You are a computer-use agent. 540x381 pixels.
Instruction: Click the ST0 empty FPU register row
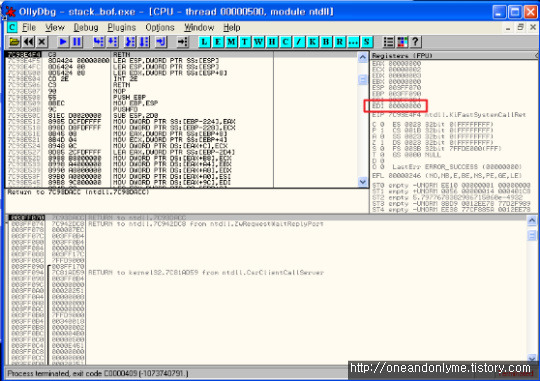(451, 185)
